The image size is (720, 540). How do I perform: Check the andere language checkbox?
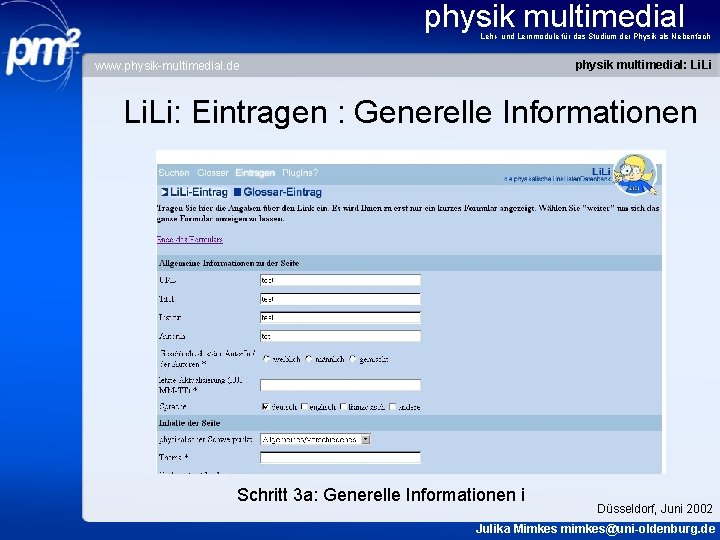coord(393,406)
